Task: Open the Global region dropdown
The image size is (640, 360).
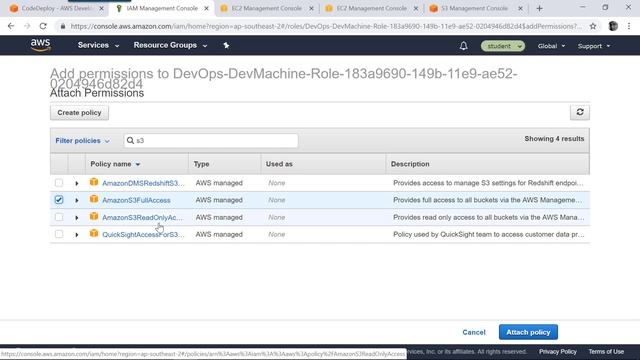Action: click(551, 46)
